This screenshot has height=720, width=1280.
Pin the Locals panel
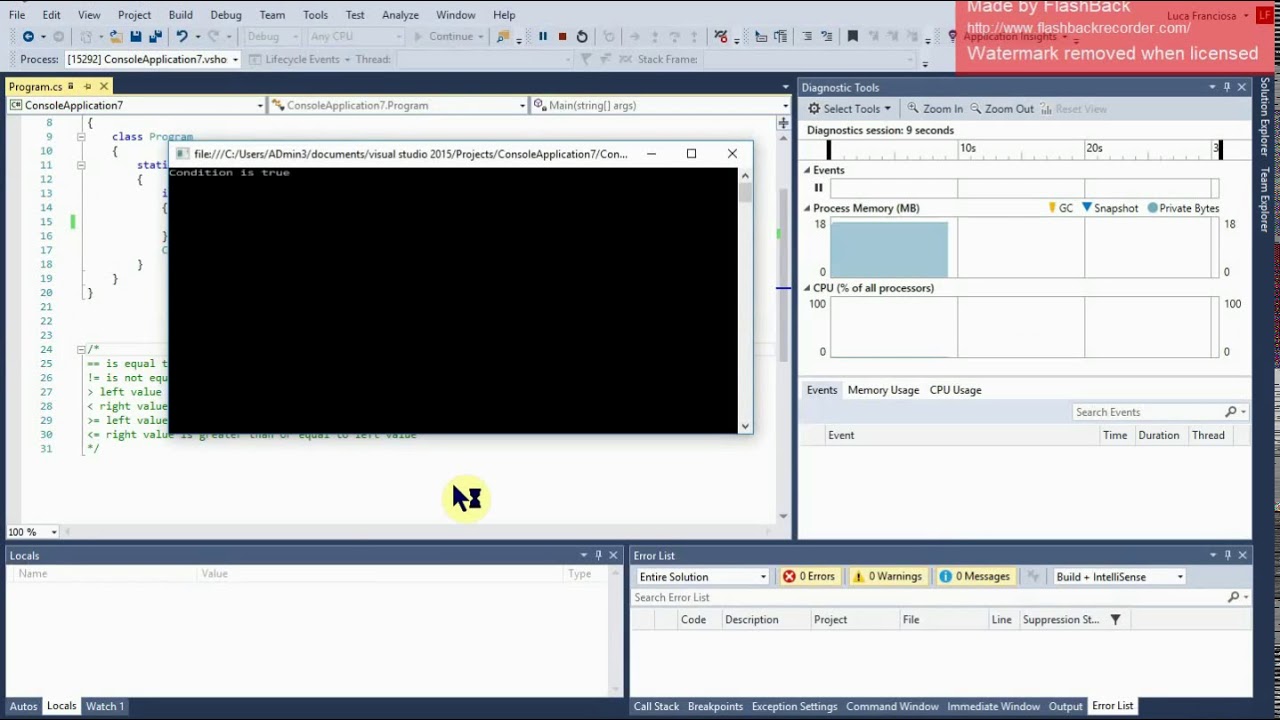[x=598, y=555]
